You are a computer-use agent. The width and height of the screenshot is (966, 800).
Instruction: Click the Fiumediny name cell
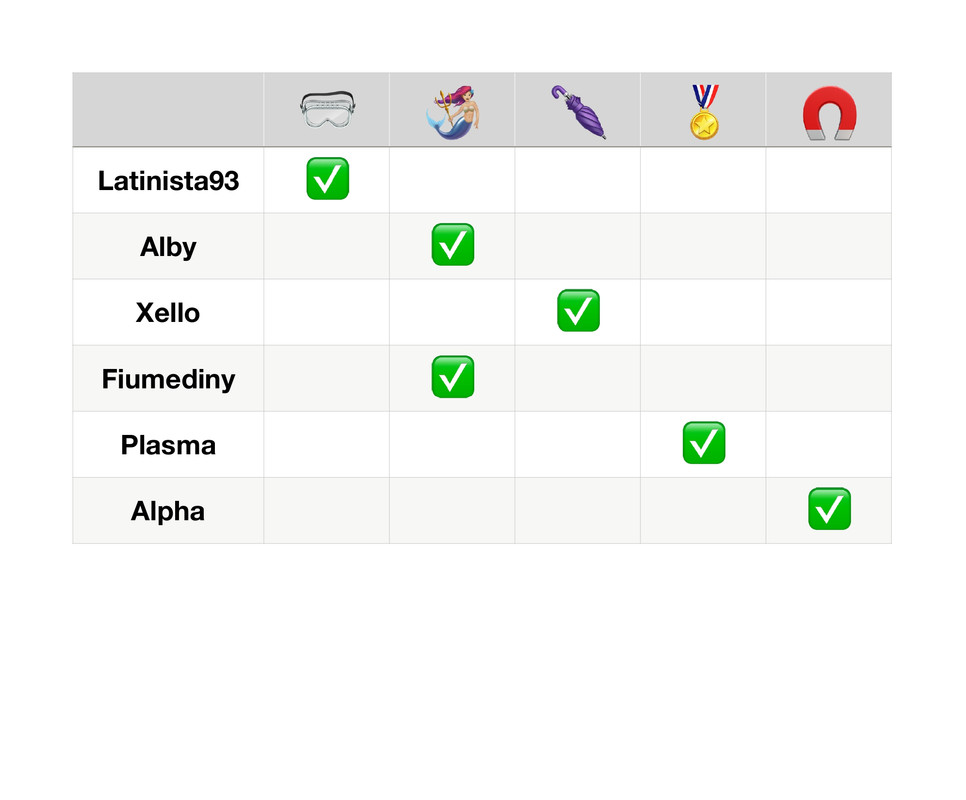(168, 379)
